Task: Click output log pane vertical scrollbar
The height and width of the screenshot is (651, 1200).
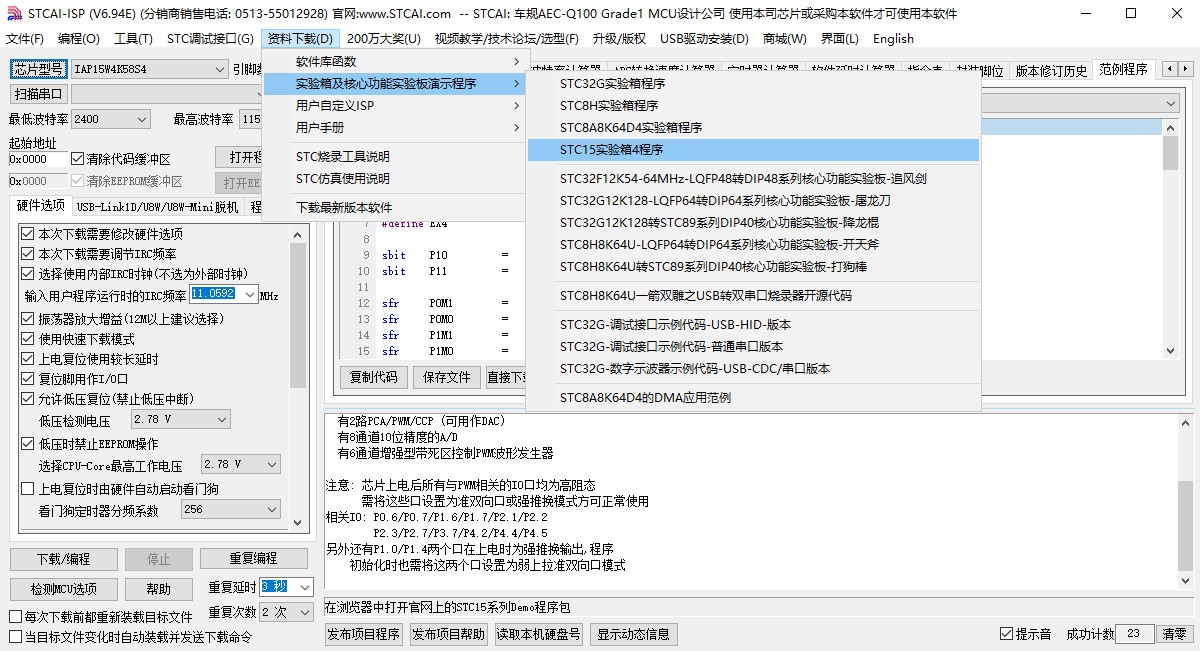Action: click(x=1184, y=503)
